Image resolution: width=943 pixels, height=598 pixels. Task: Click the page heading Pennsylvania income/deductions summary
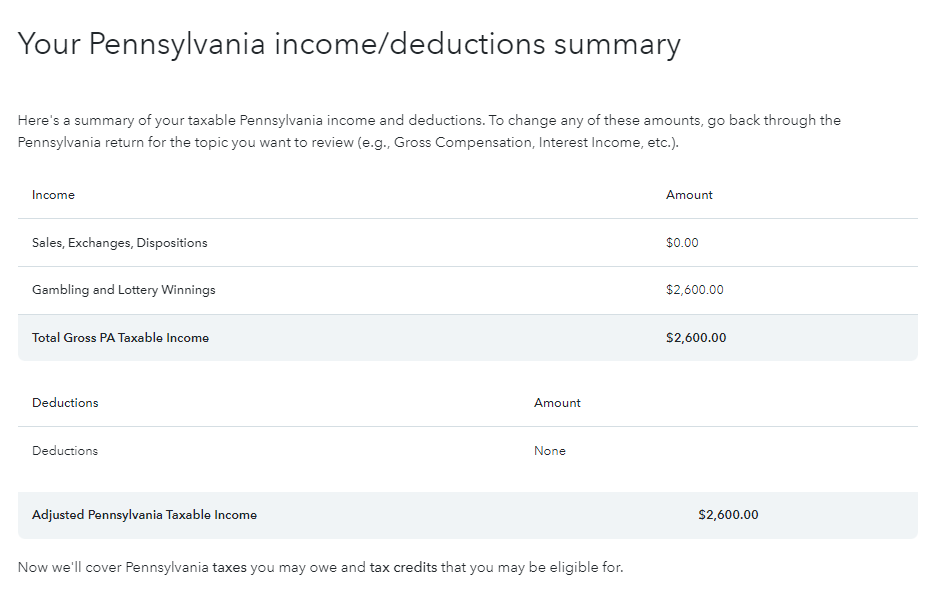point(349,45)
